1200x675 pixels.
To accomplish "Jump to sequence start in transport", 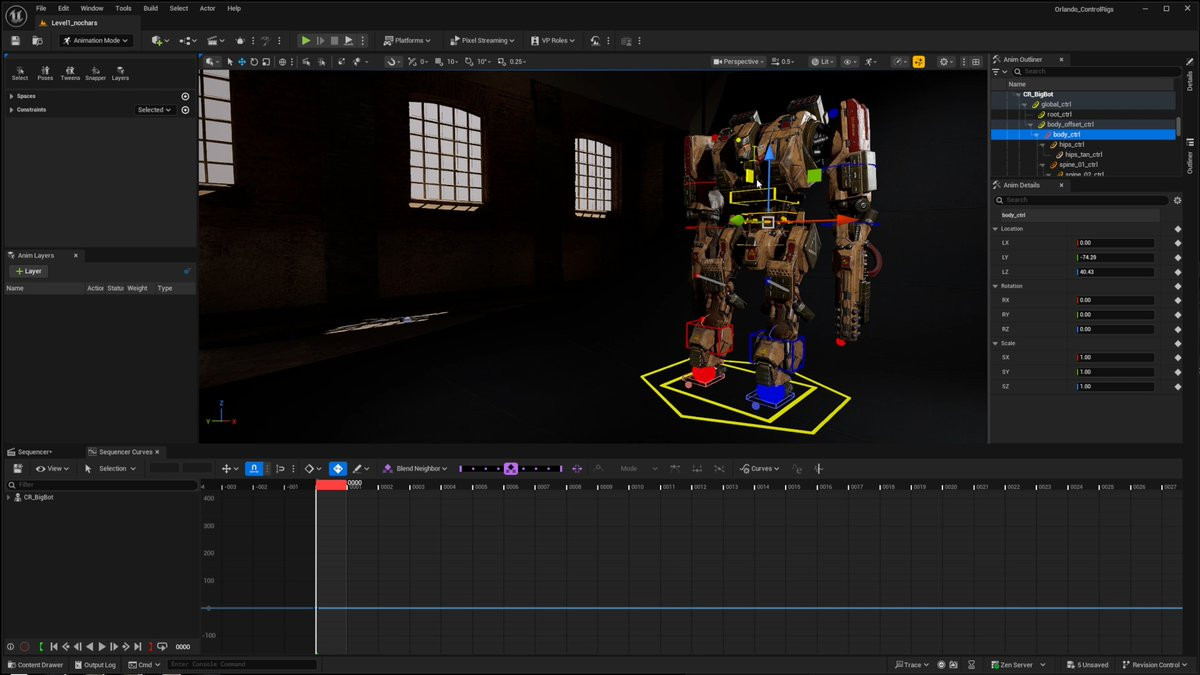I will click(x=54, y=647).
